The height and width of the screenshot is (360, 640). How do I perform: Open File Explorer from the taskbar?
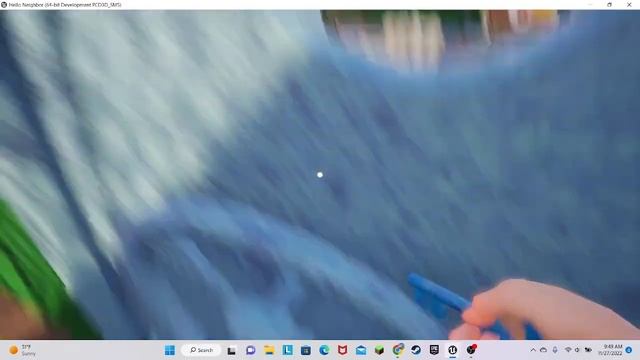[x=269, y=350]
